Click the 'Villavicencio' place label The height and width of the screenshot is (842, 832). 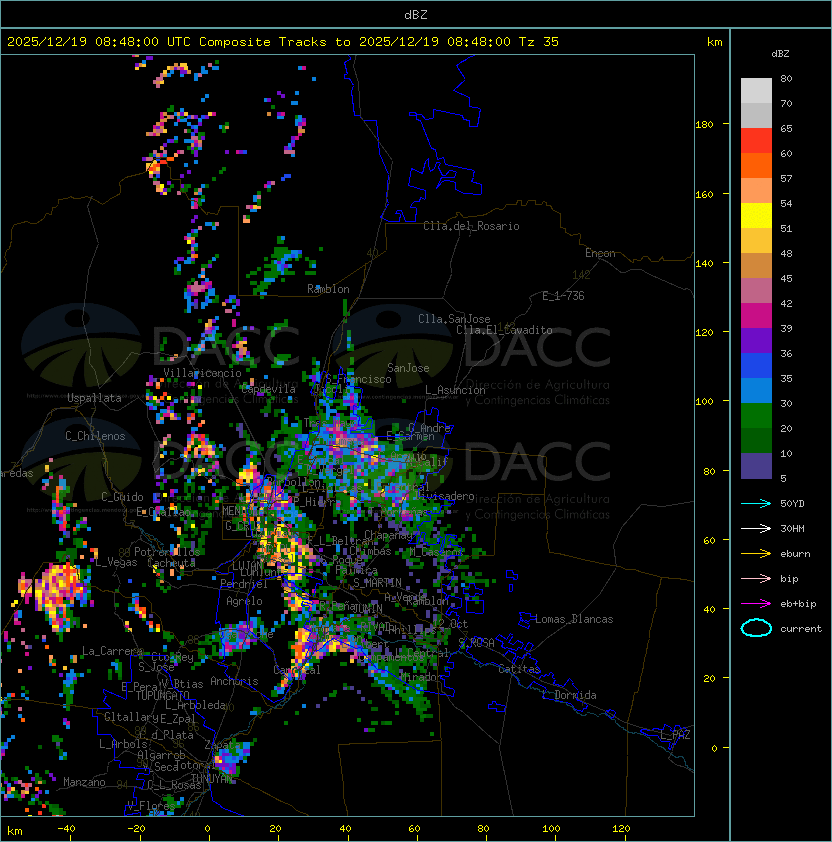202,373
